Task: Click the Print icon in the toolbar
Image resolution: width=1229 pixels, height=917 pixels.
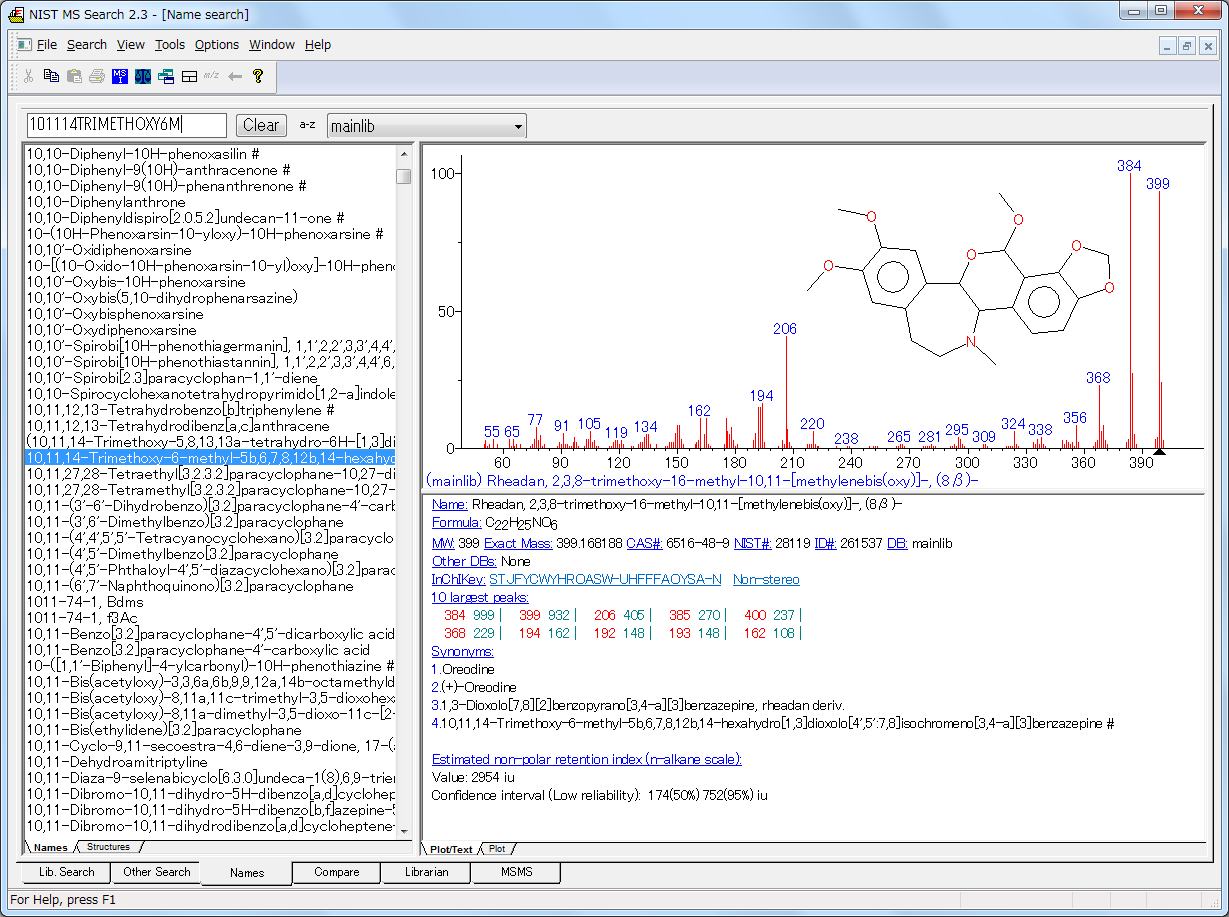Action: tap(96, 76)
